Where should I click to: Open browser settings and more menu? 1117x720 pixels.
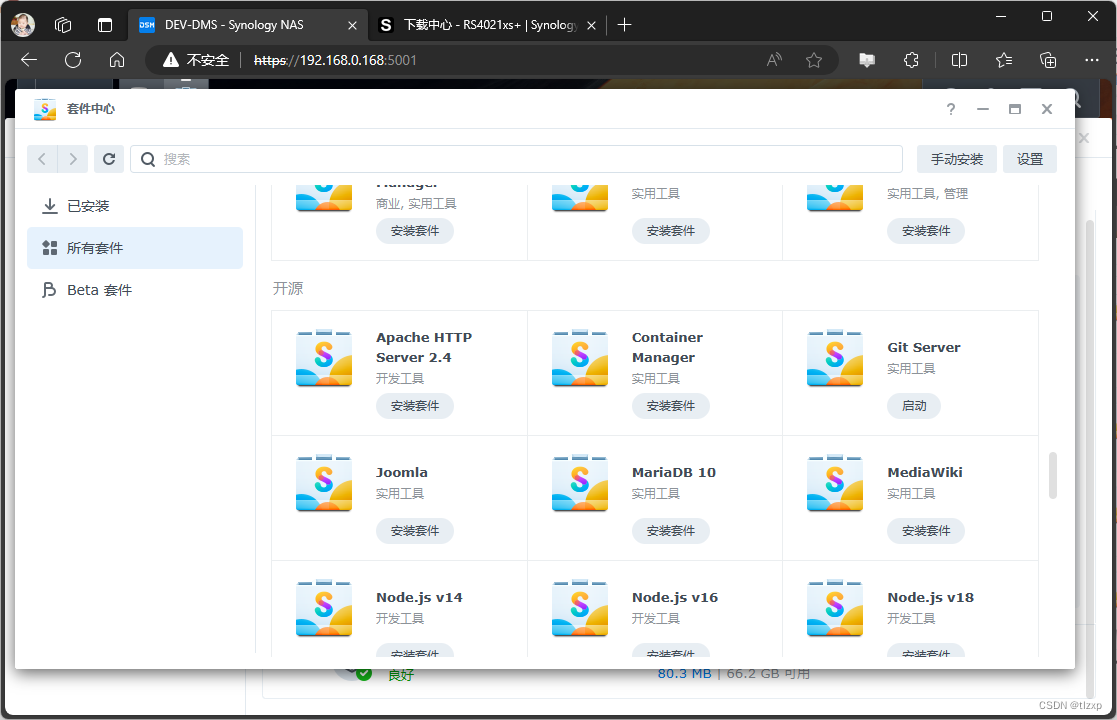click(1092, 61)
